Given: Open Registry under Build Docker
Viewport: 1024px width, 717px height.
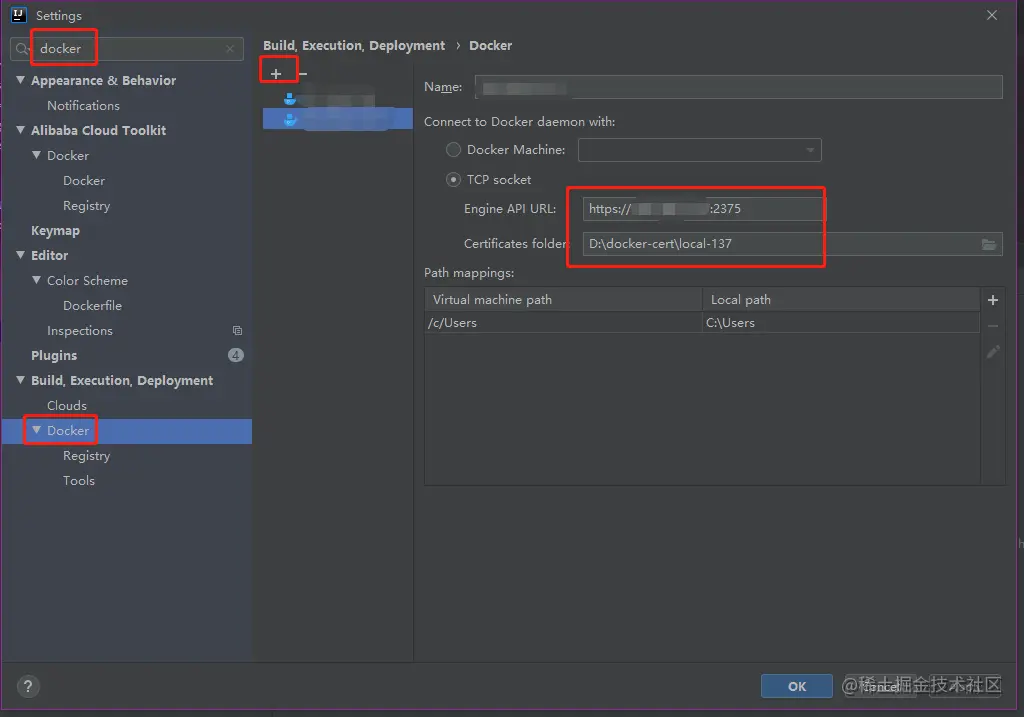Looking at the screenshot, I should click(86, 456).
